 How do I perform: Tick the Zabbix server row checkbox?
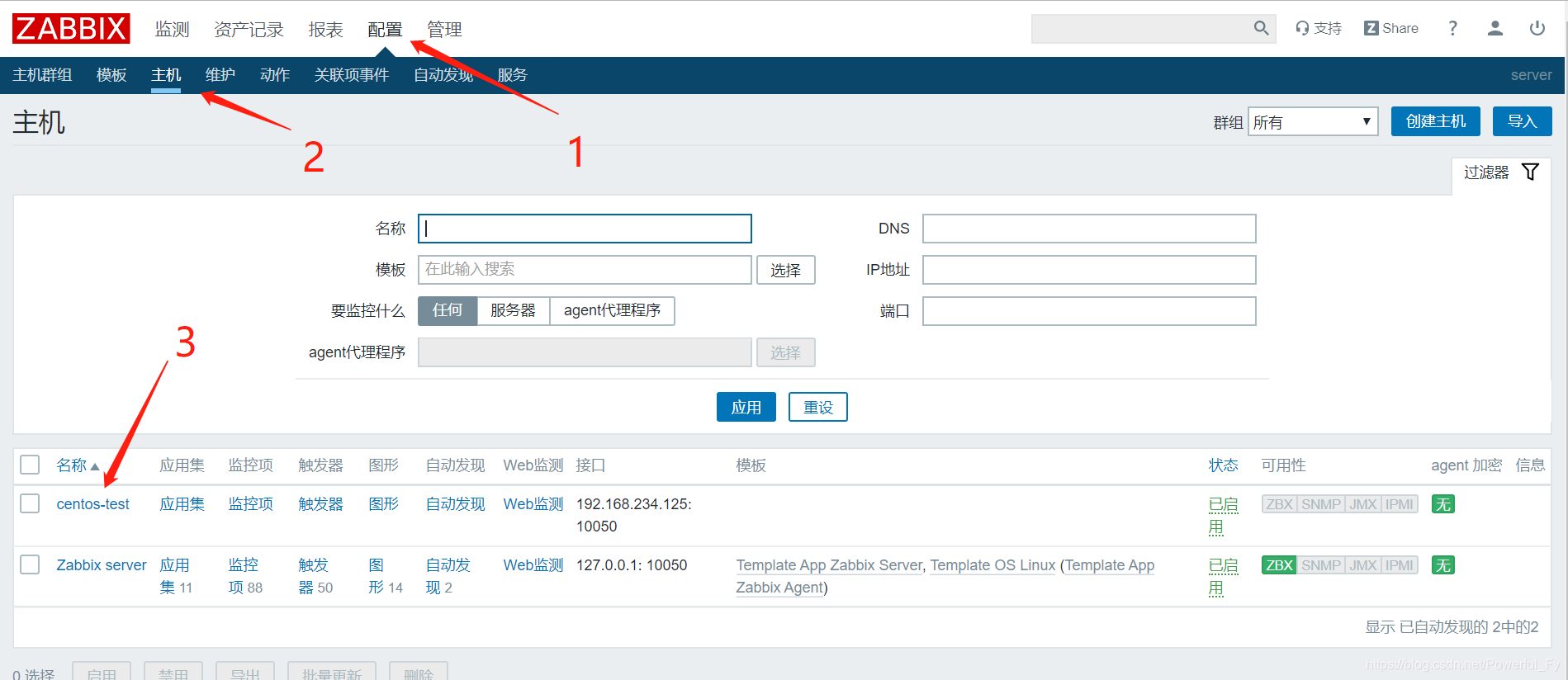coord(30,564)
